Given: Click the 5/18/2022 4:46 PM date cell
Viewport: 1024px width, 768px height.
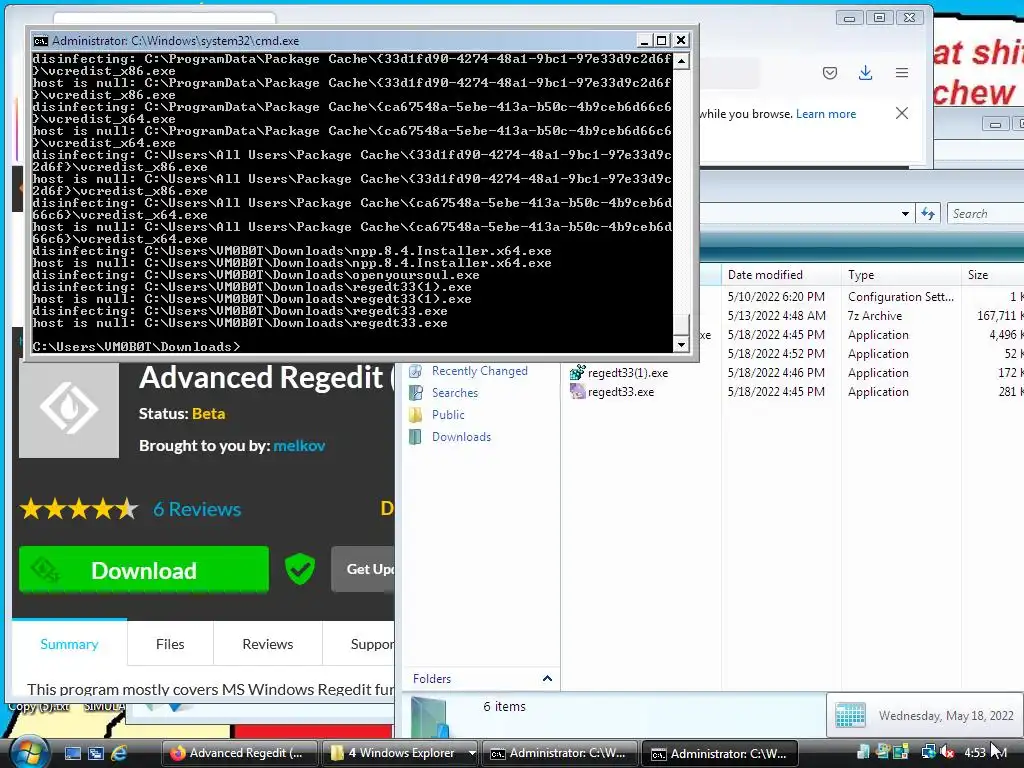Looking at the screenshot, I should coord(776,372).
